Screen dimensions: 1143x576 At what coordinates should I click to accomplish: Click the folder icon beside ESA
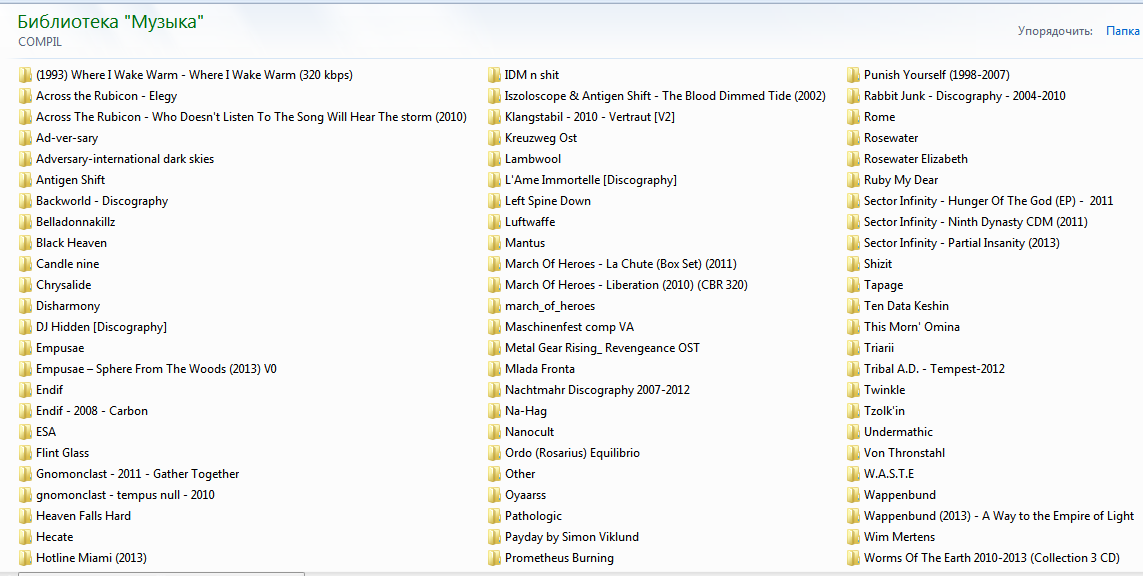tap(26, 432)
